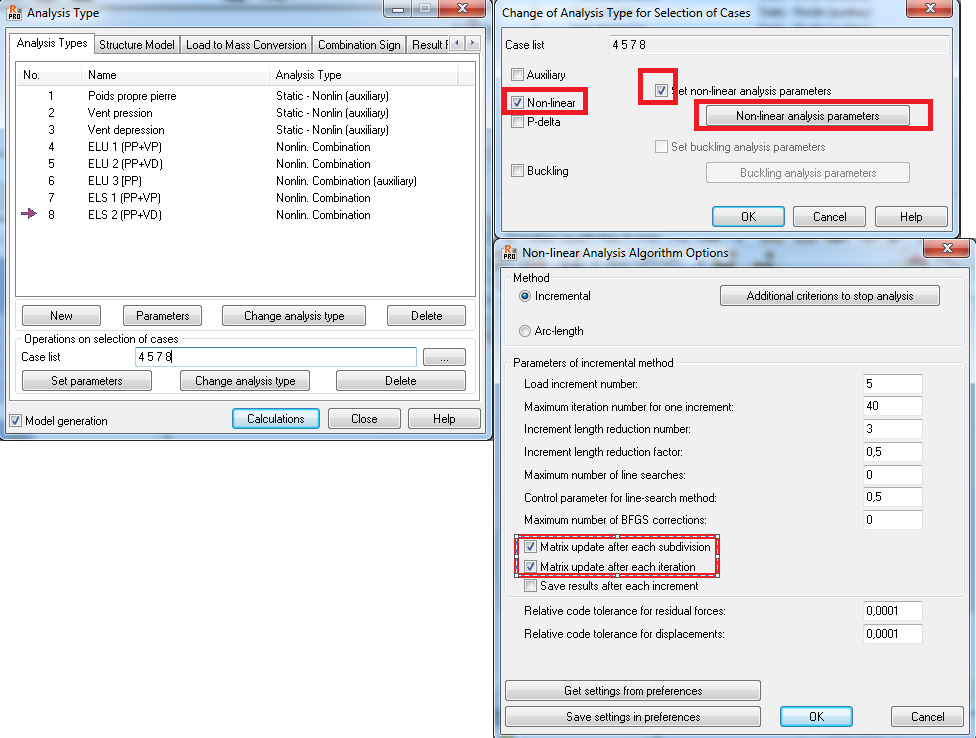Click the browse ellipsis button next to Case list
The height and width of the screenshot is (738, 976).
coord(442,357)
